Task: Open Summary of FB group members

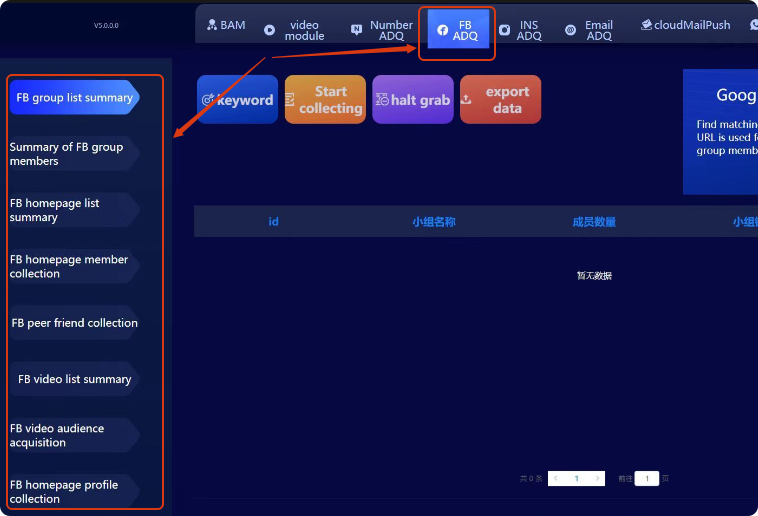Action: pos(68,154)
